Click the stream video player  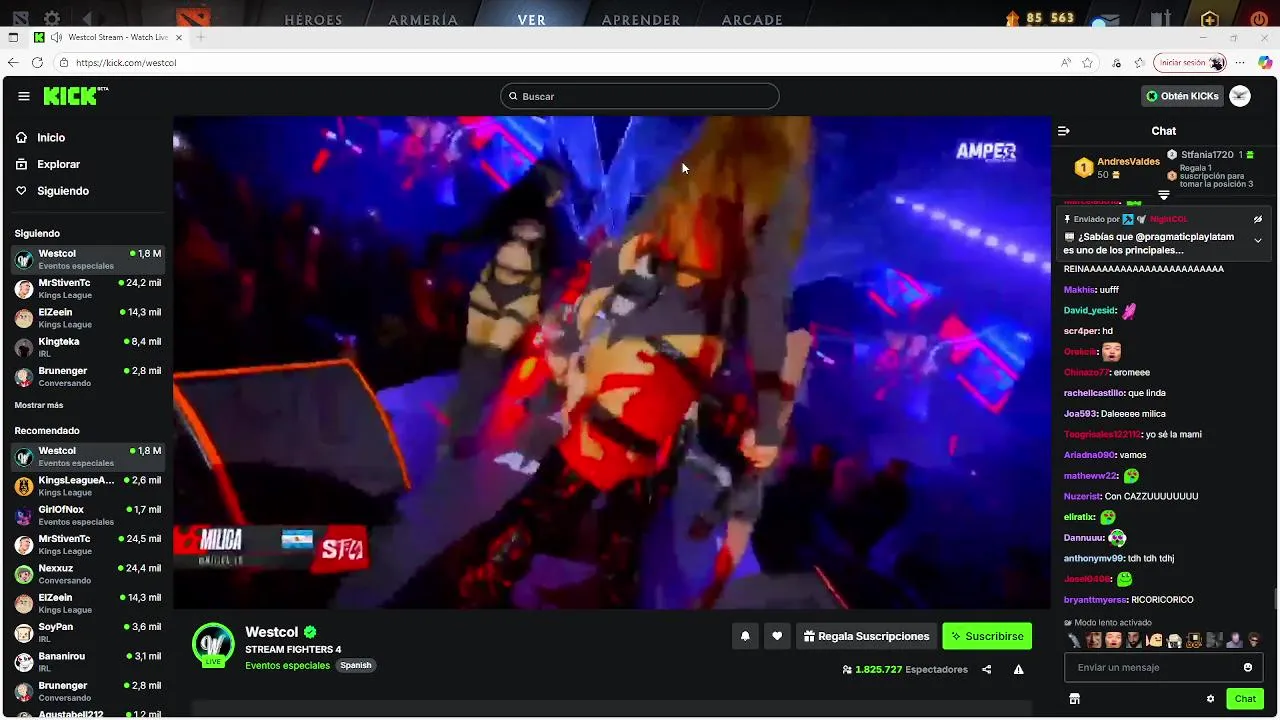point(611,362)
